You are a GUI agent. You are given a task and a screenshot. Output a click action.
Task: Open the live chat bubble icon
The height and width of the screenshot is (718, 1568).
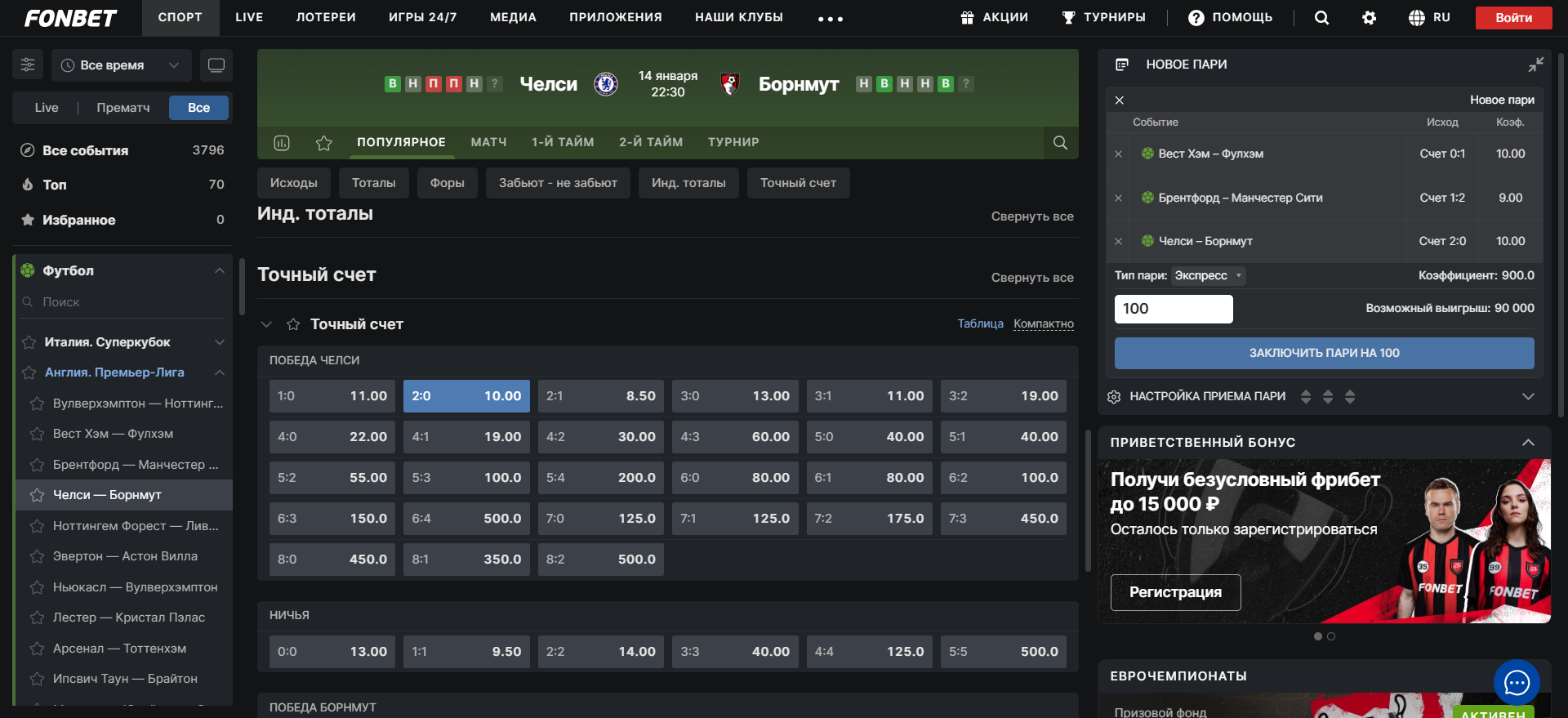[x=1517, y=683]
